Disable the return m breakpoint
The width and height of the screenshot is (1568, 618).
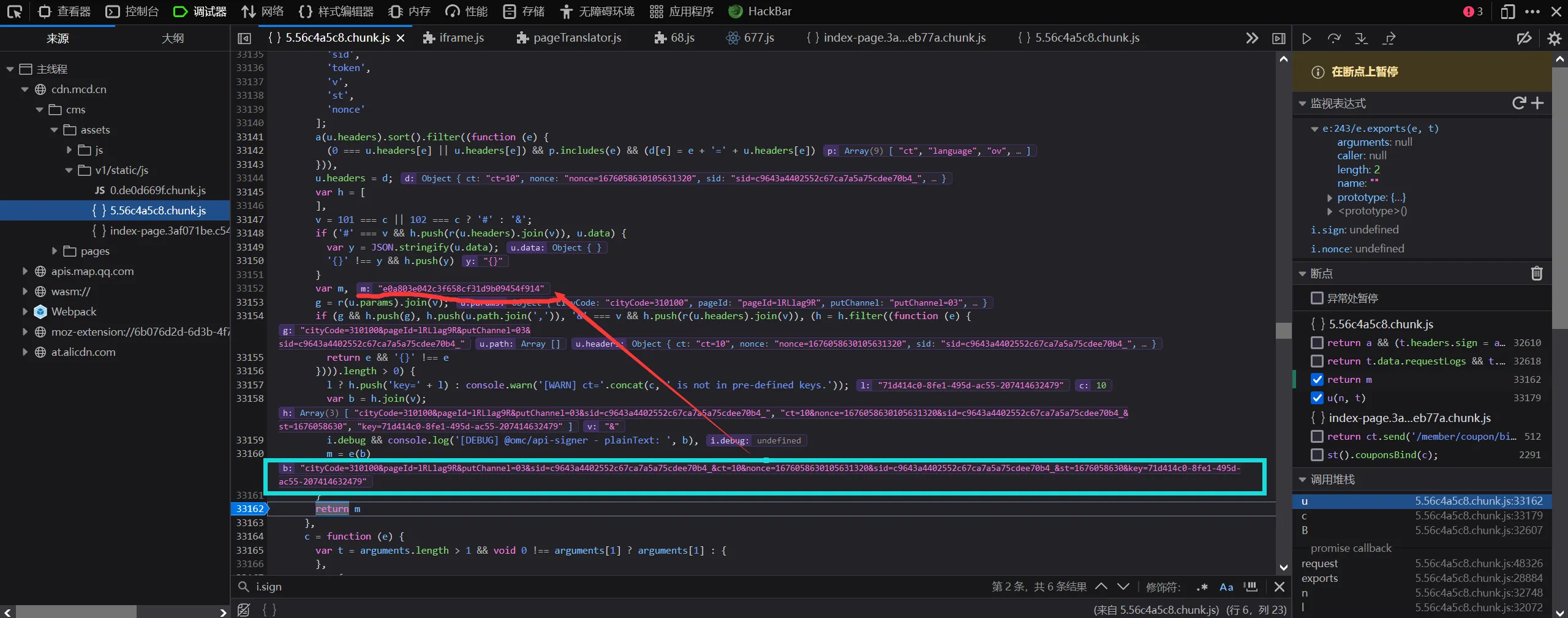coord(1317,379)
